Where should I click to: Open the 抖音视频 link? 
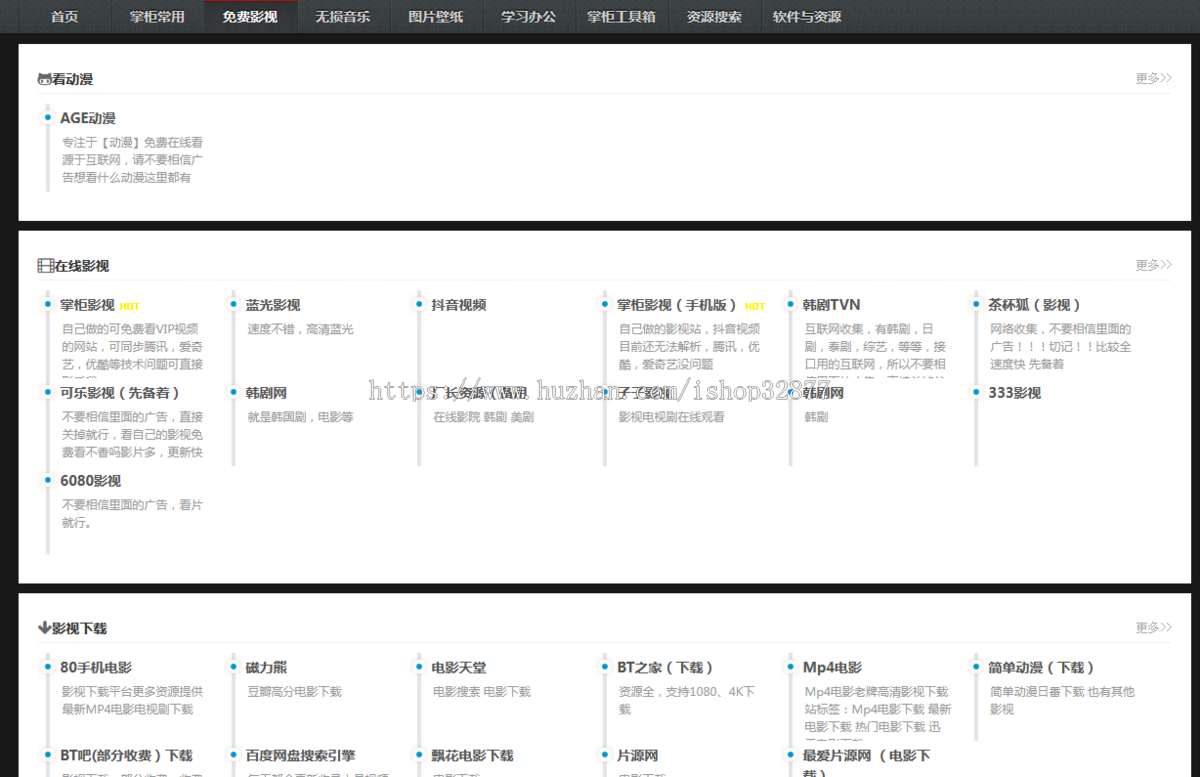(x=459, y=305)
